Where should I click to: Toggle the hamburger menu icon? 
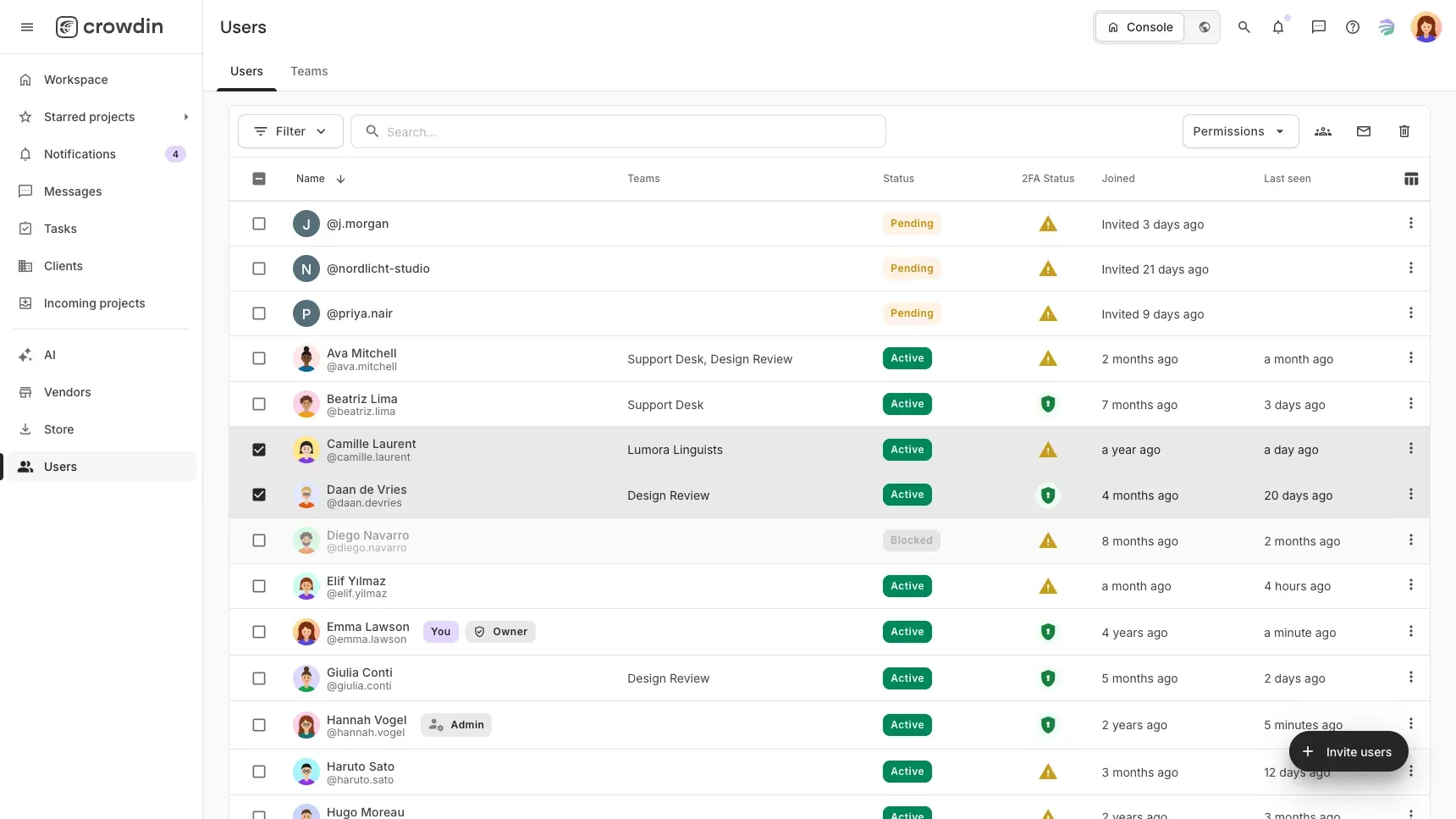click(27, 27)
